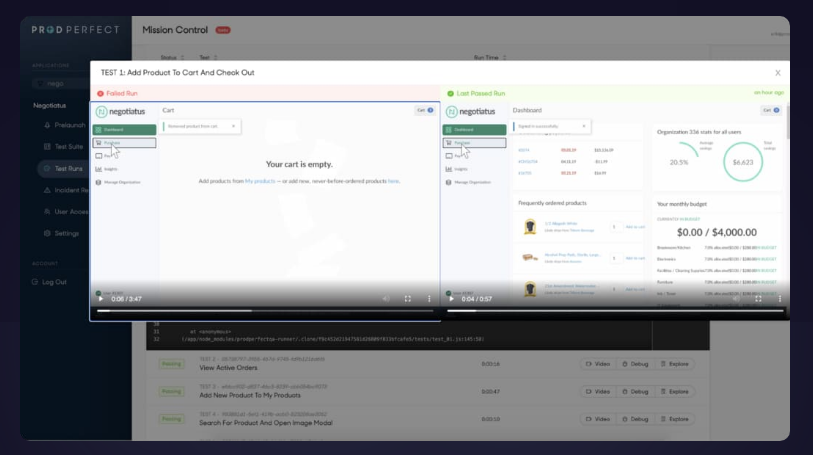Select Dashboard in the Last Passed Run video
The width and height of the screenshot is (813, 455).
coord(474,130)
